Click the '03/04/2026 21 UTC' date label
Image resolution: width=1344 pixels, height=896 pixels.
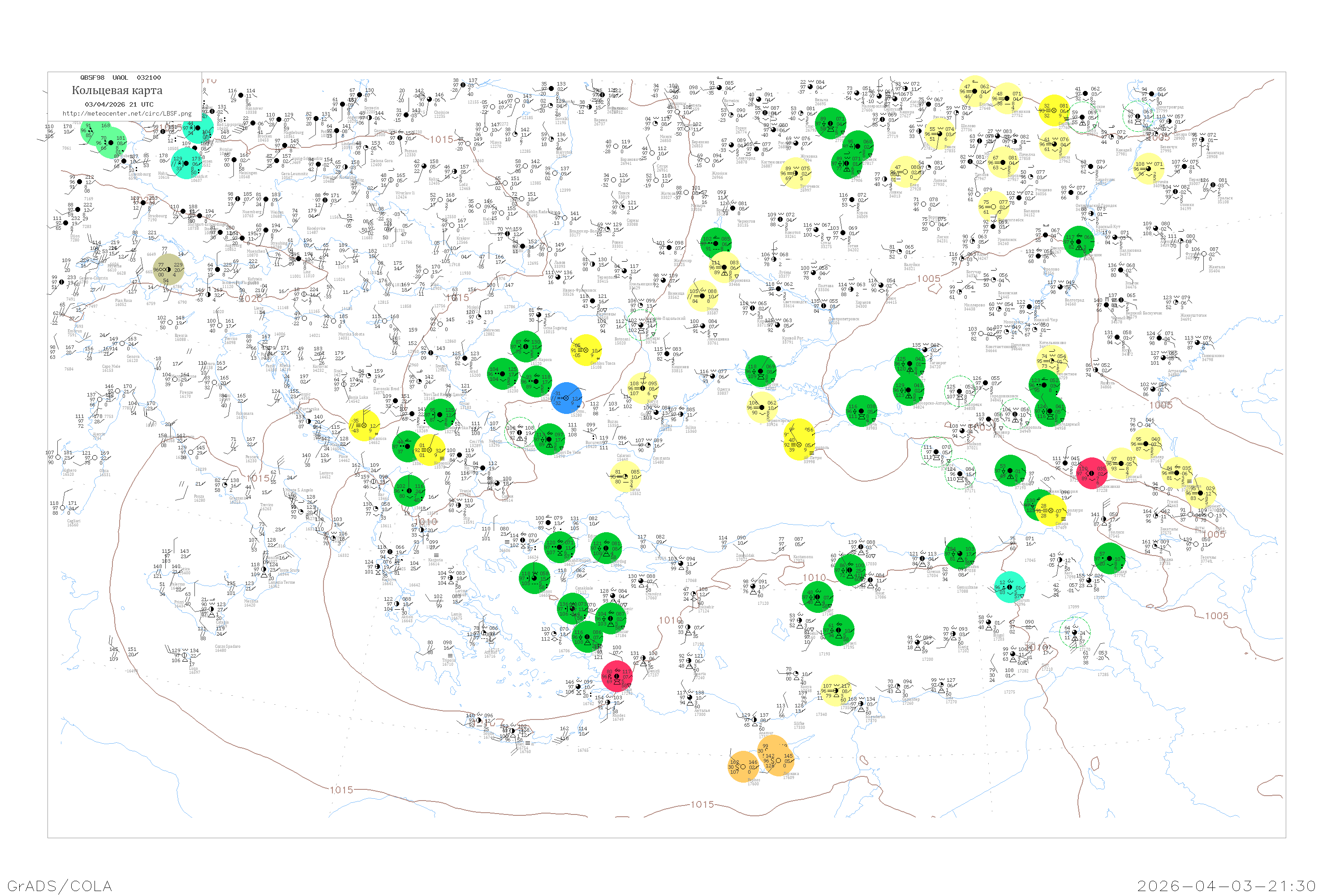119,104
